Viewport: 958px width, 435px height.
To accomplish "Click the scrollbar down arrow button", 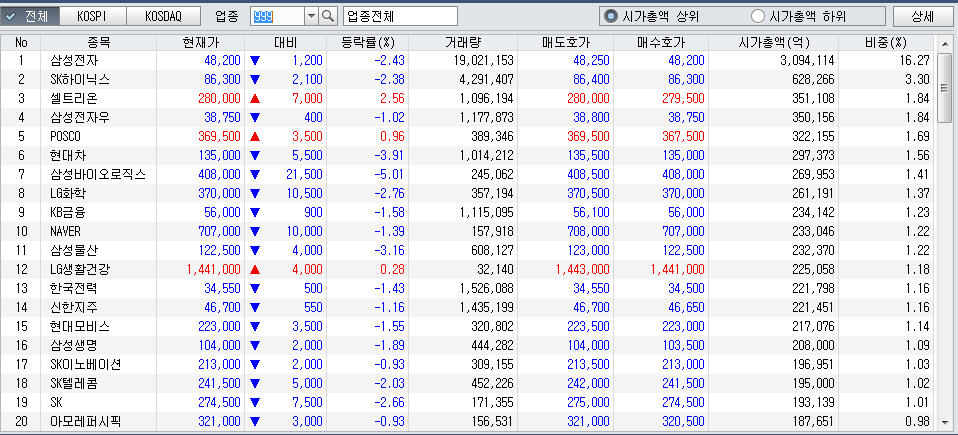I will [x=944, y=425].
